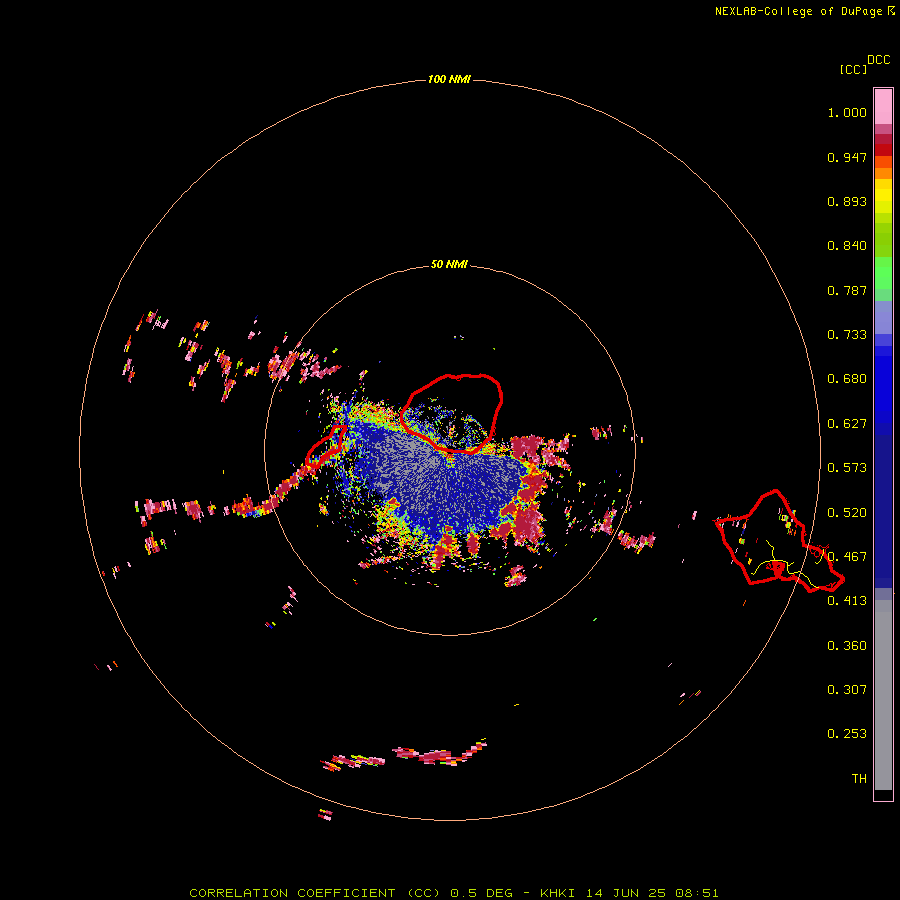Click the [CC] units label
This screenshot has width=900, height=900.
853,69
